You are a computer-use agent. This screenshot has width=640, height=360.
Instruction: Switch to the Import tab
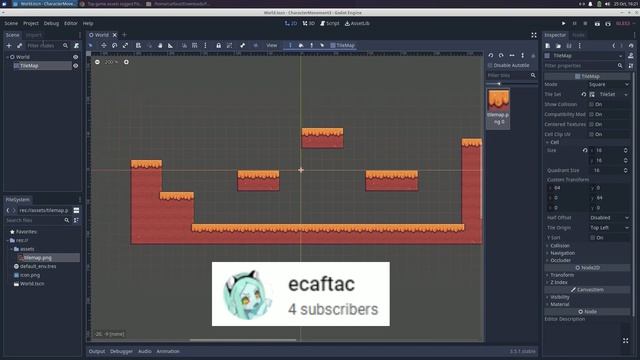click(34, 35)
